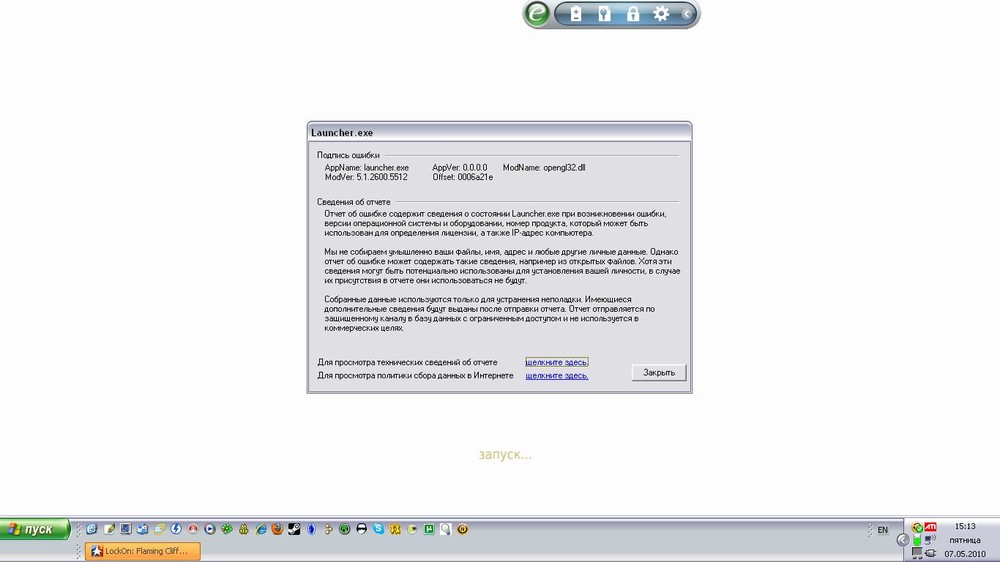
Task: Click power plug tray icon
Action: 930,553
